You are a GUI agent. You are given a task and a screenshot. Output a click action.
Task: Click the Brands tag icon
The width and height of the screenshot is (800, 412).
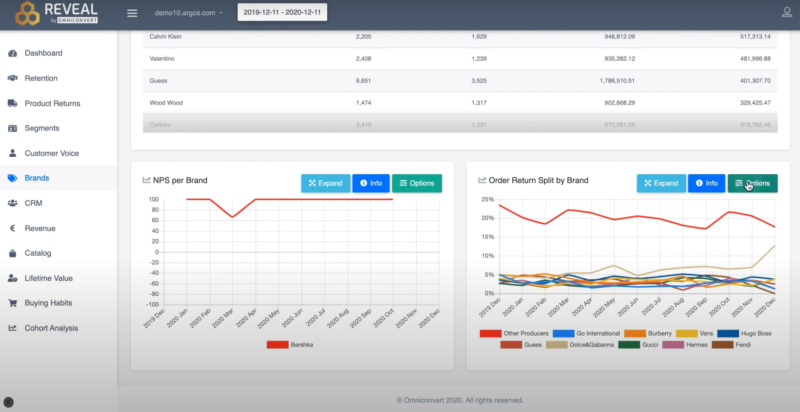pyautogui.click(x=13, y=178)
